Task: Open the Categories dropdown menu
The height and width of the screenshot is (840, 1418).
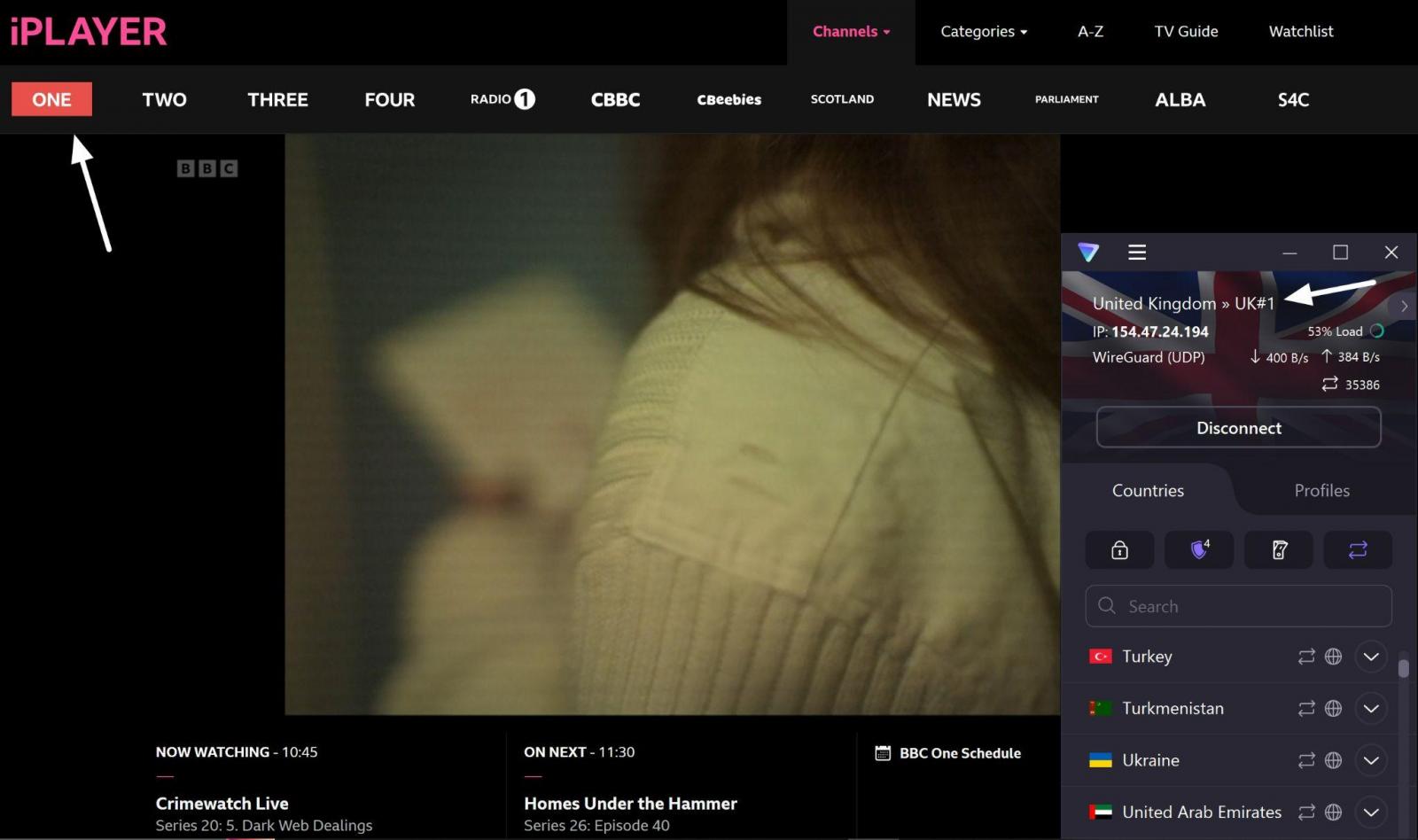Action: click(984, 32)
